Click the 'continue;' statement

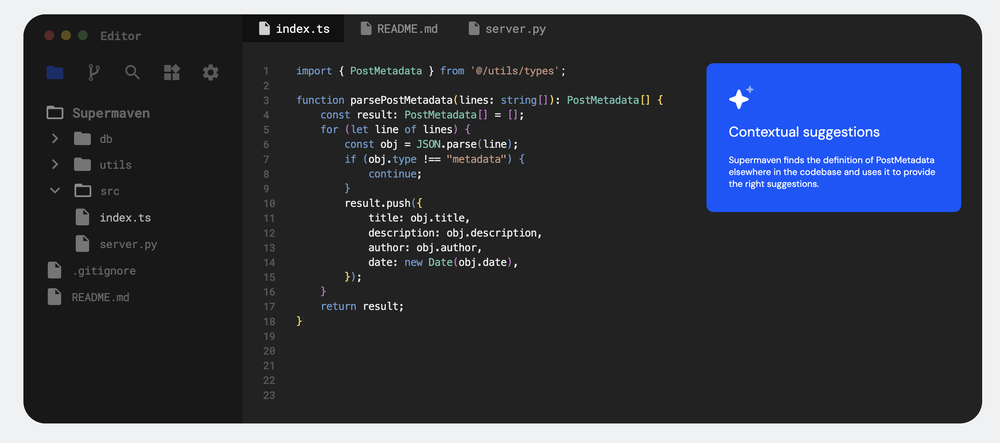(395, 173)
